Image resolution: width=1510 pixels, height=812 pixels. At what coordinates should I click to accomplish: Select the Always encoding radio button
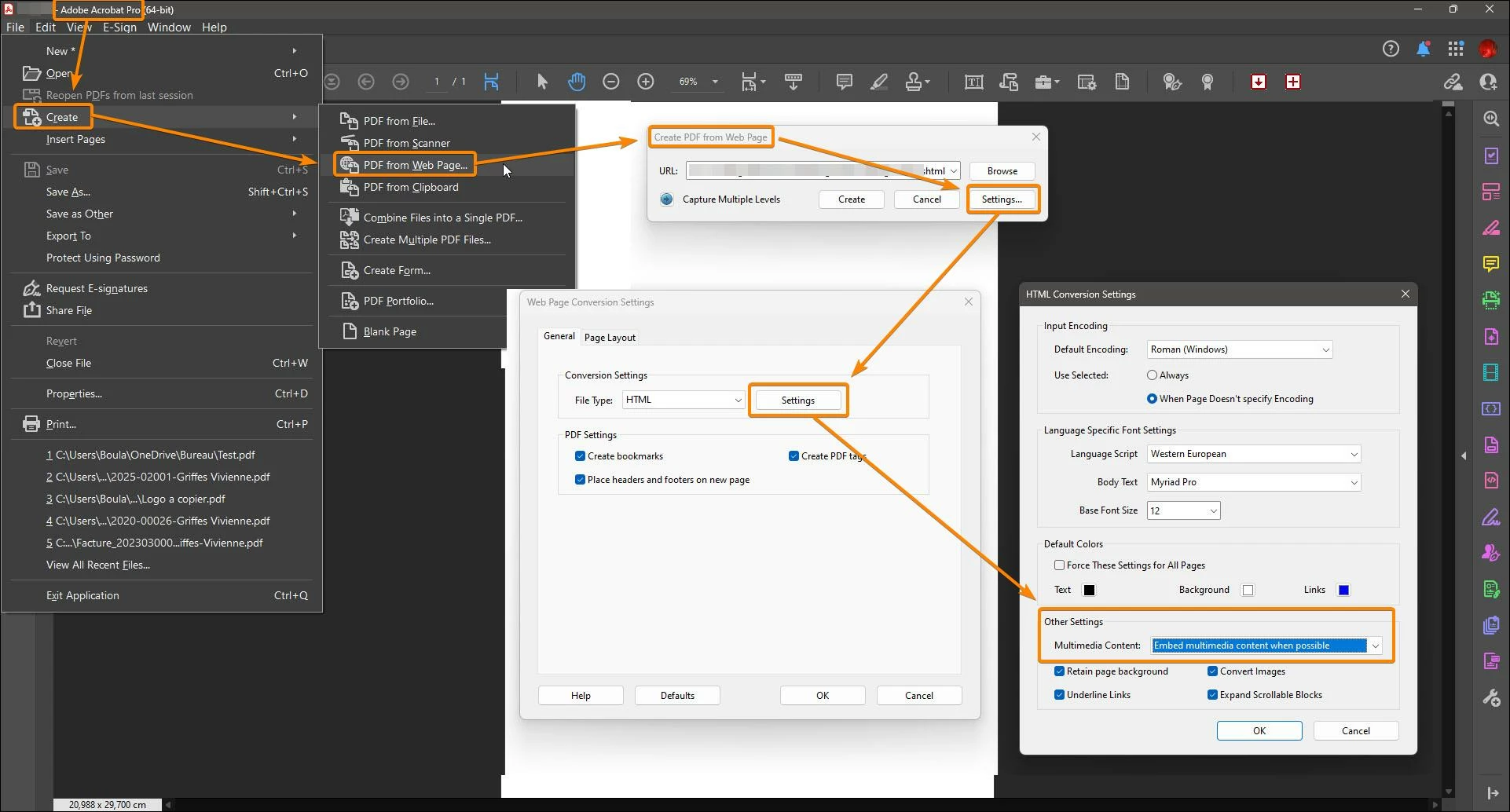pos(1152,375)
